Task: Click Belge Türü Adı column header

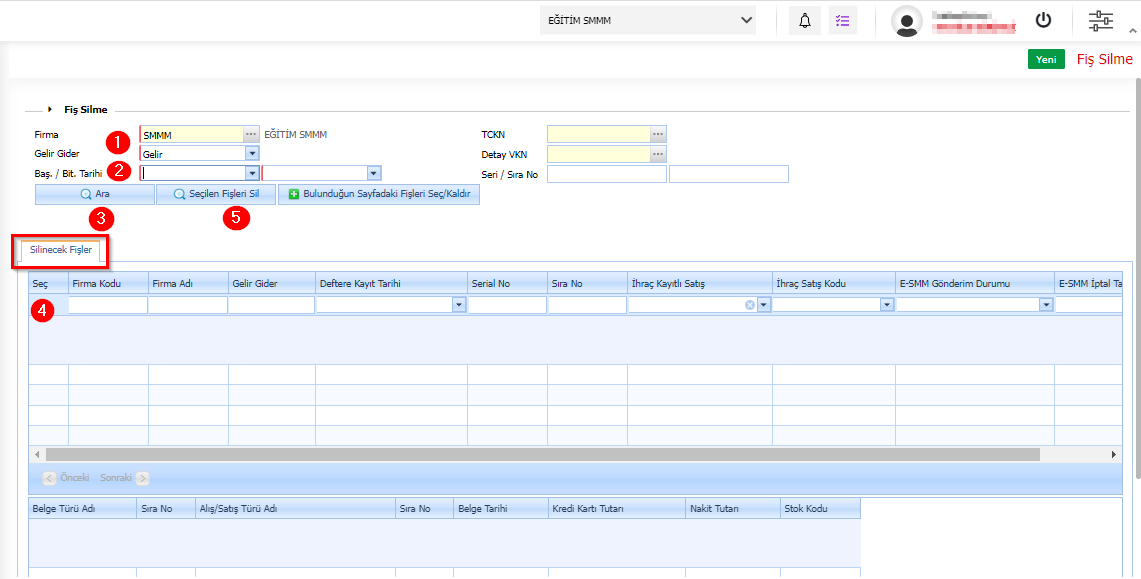Action: [x=83, y=508]
